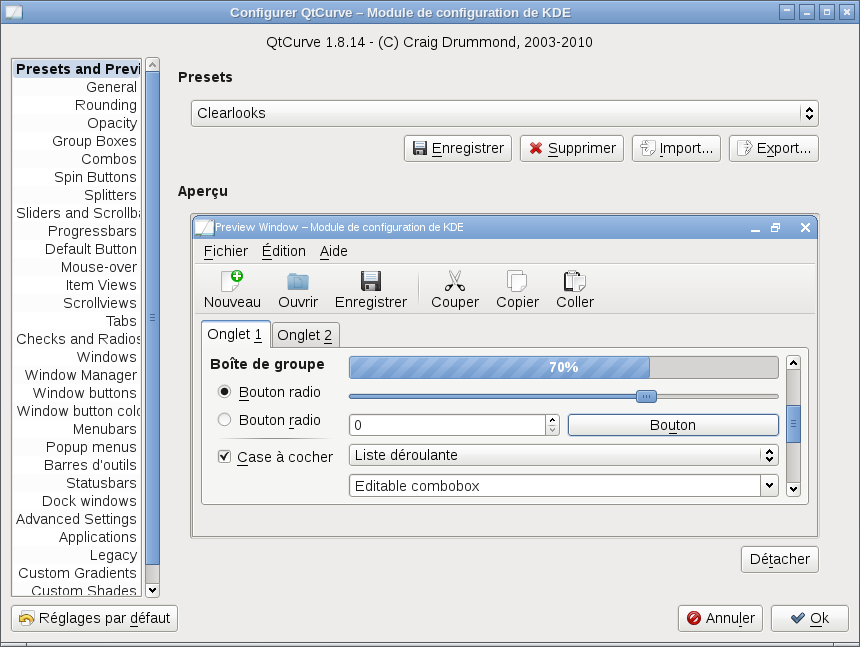Minimize the Preview Window
This screenshot has width=860, height=647.
(x=755, y=228)
